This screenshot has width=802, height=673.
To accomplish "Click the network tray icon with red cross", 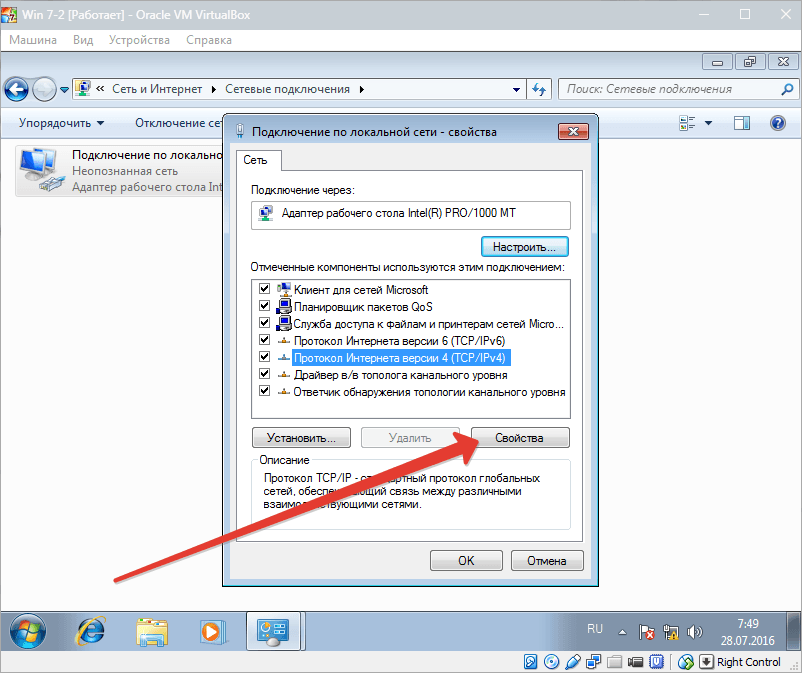I will tap(647, 633).
